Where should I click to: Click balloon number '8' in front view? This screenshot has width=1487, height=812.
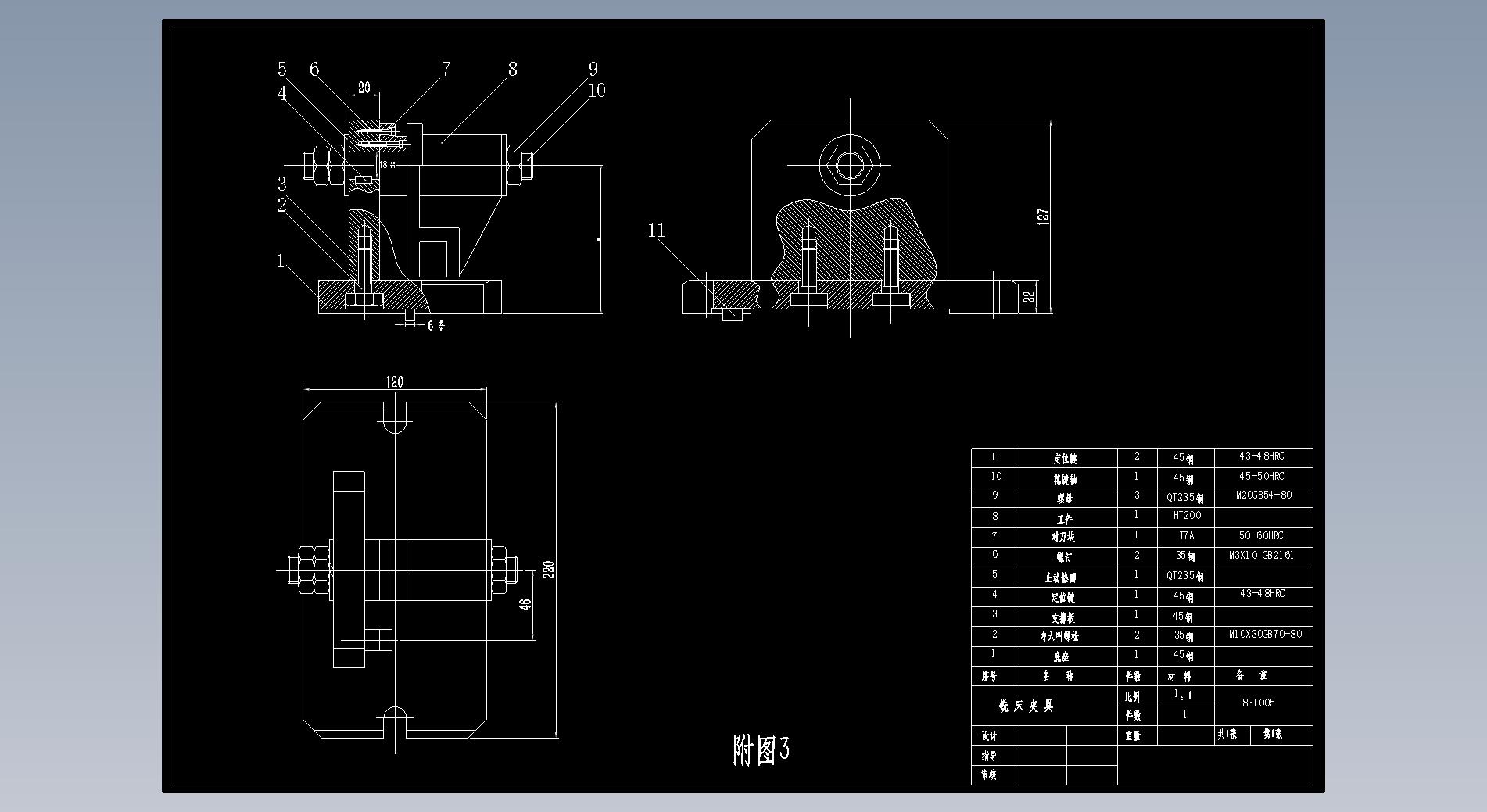(512, 69)
